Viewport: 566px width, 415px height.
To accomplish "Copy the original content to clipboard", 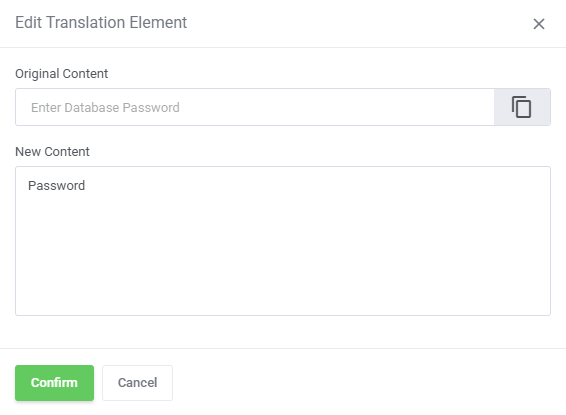I will [522, 107].
